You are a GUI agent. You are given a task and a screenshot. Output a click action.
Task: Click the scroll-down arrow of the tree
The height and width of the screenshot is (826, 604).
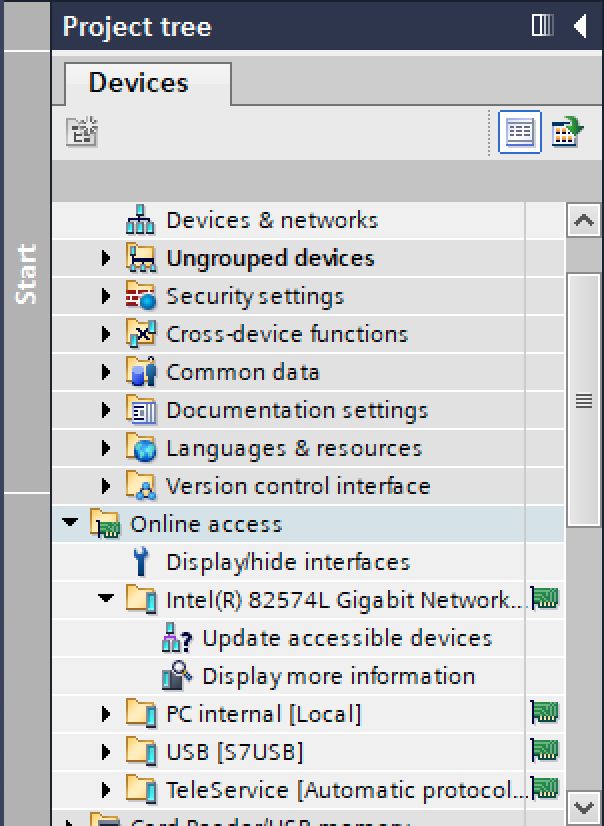click(582, 806)
